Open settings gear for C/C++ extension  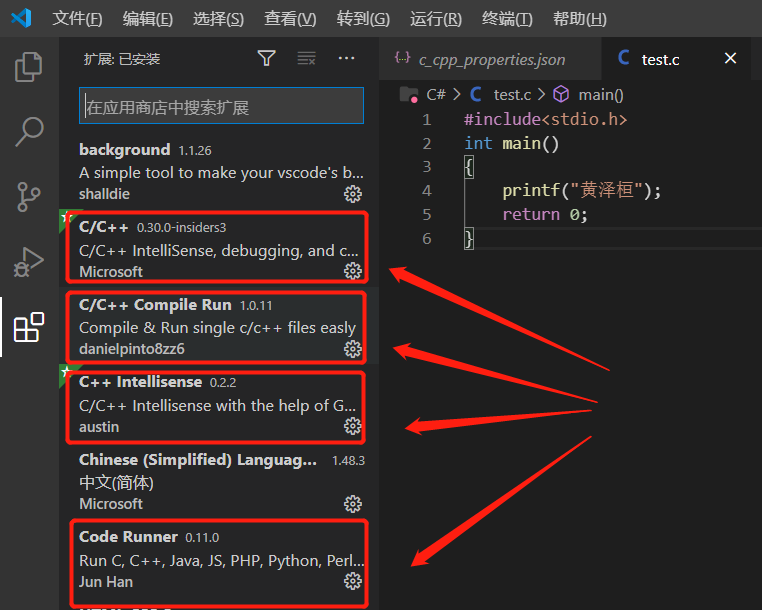(x=353, y=271)
